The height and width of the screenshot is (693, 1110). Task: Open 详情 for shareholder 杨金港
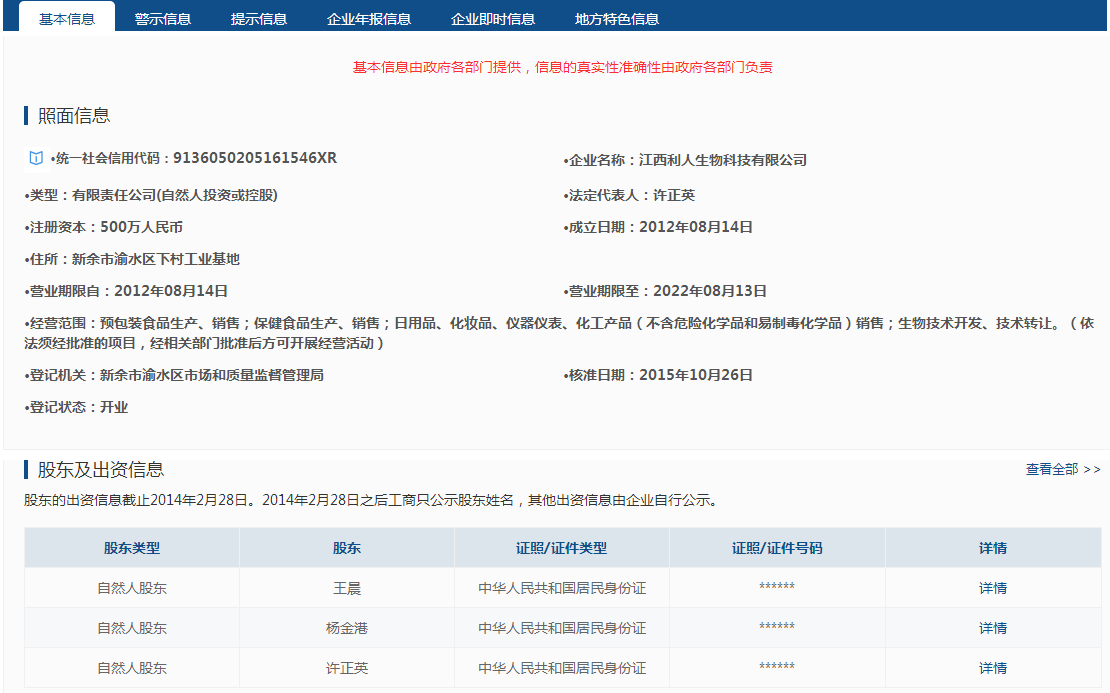click(x=992, y=628)
